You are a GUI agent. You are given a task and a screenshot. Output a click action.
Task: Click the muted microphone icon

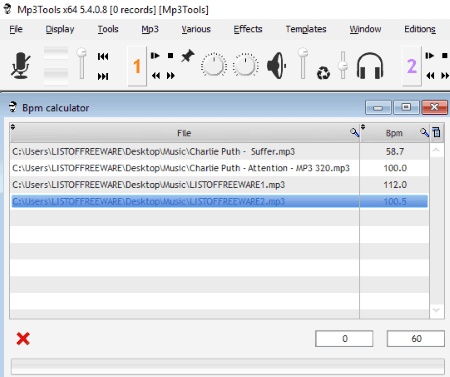pos(21,66)
